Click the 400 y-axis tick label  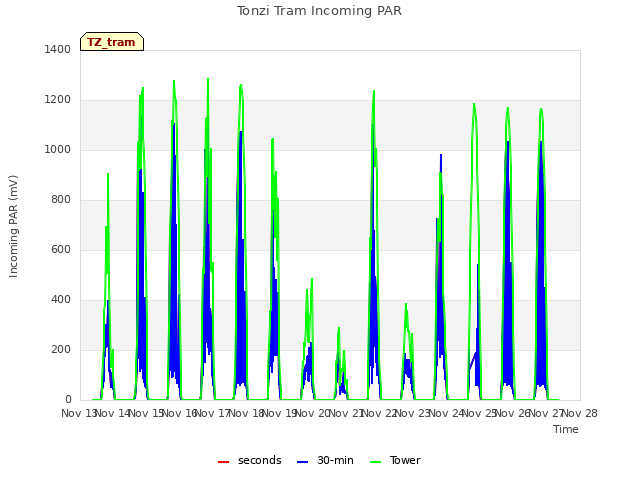tap(61, 300)
